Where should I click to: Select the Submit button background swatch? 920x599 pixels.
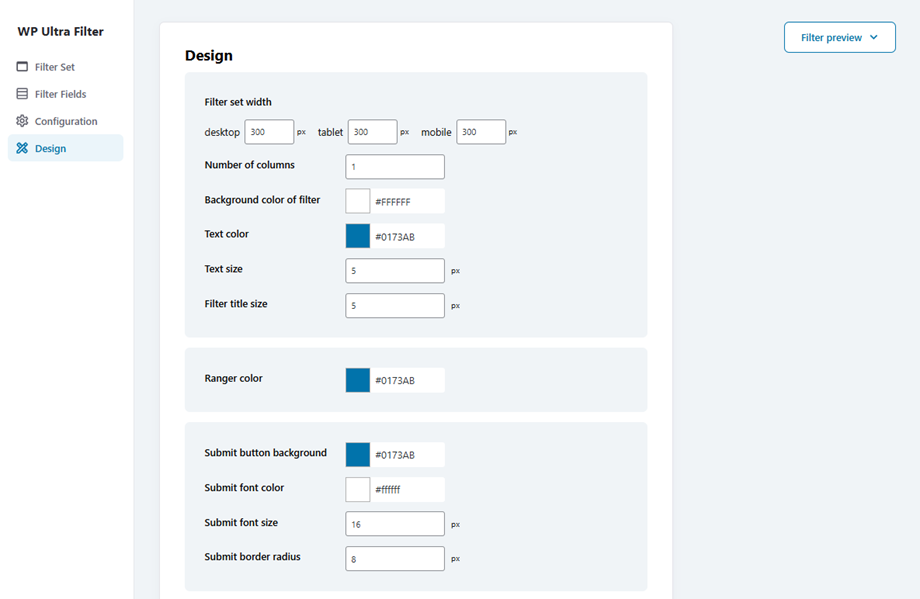tap(358, 455)
